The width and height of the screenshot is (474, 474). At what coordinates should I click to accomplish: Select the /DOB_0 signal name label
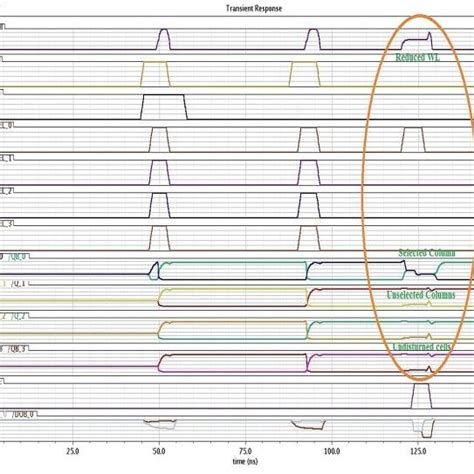pyautogui.click(x=23, y=415)
